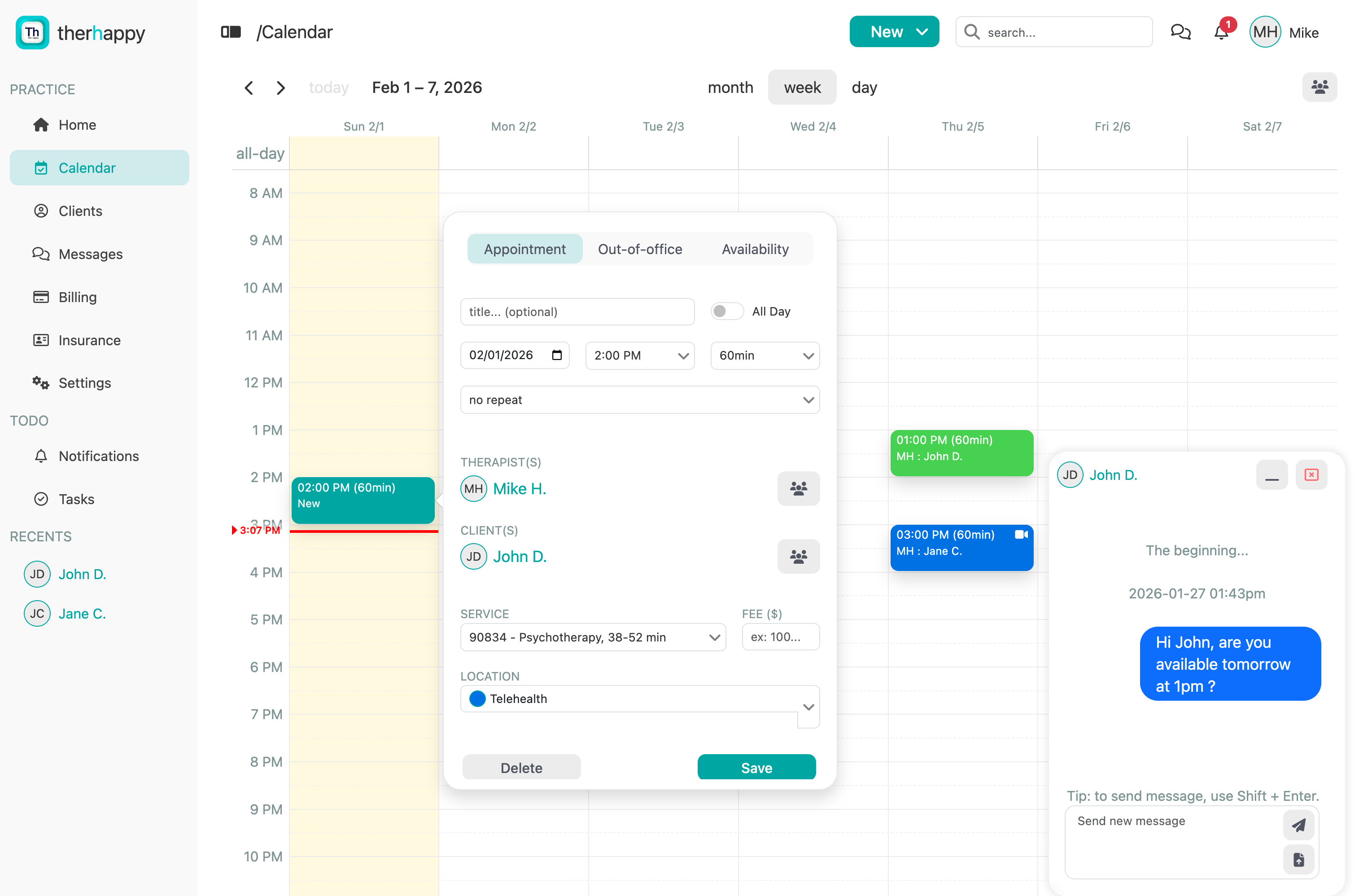Open the Billing section in the sidebar
This screenshot has width=1372, height=896.
click(x=77, y=297)
